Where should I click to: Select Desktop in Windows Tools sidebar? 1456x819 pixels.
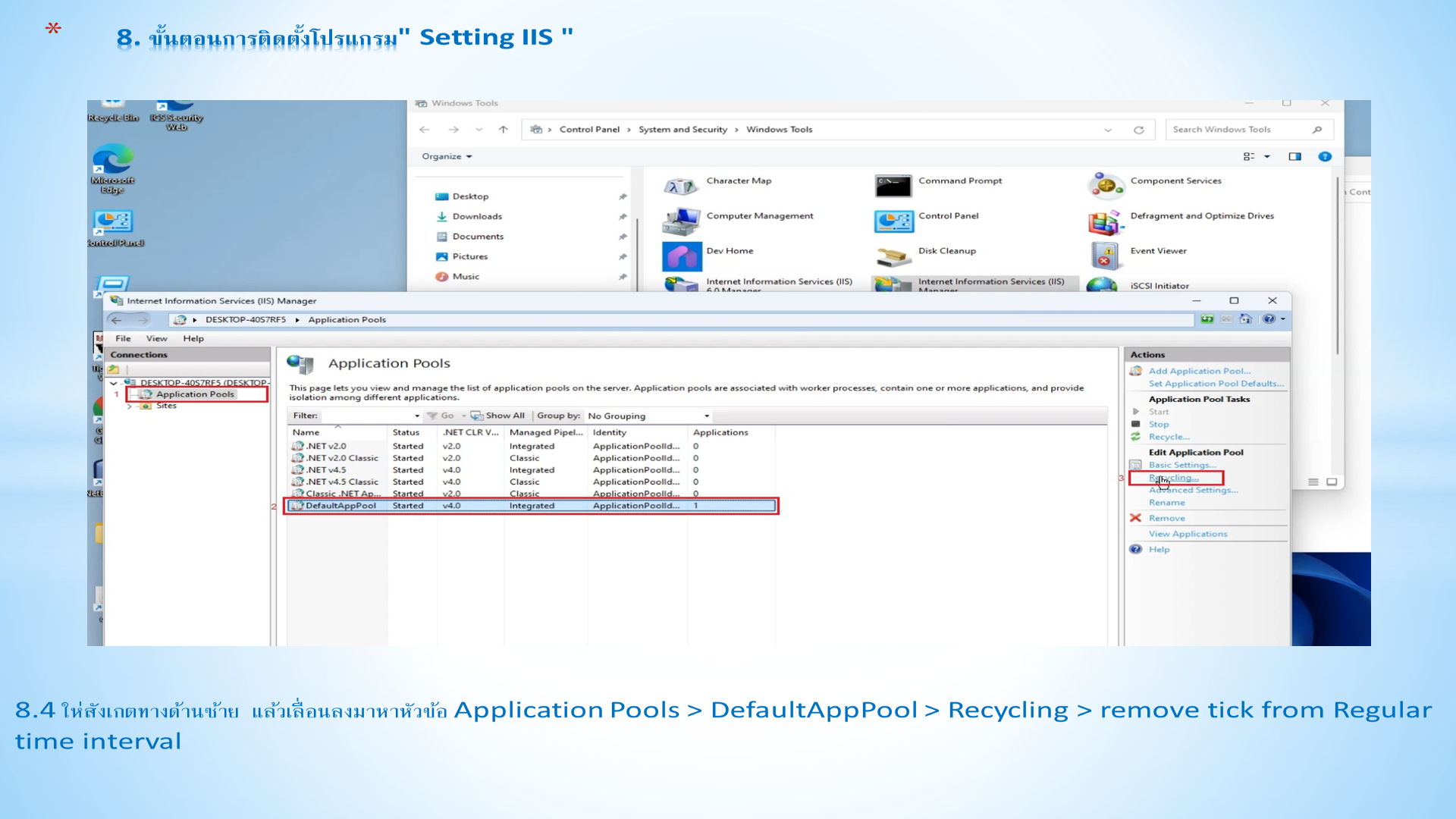coord(470,196)
